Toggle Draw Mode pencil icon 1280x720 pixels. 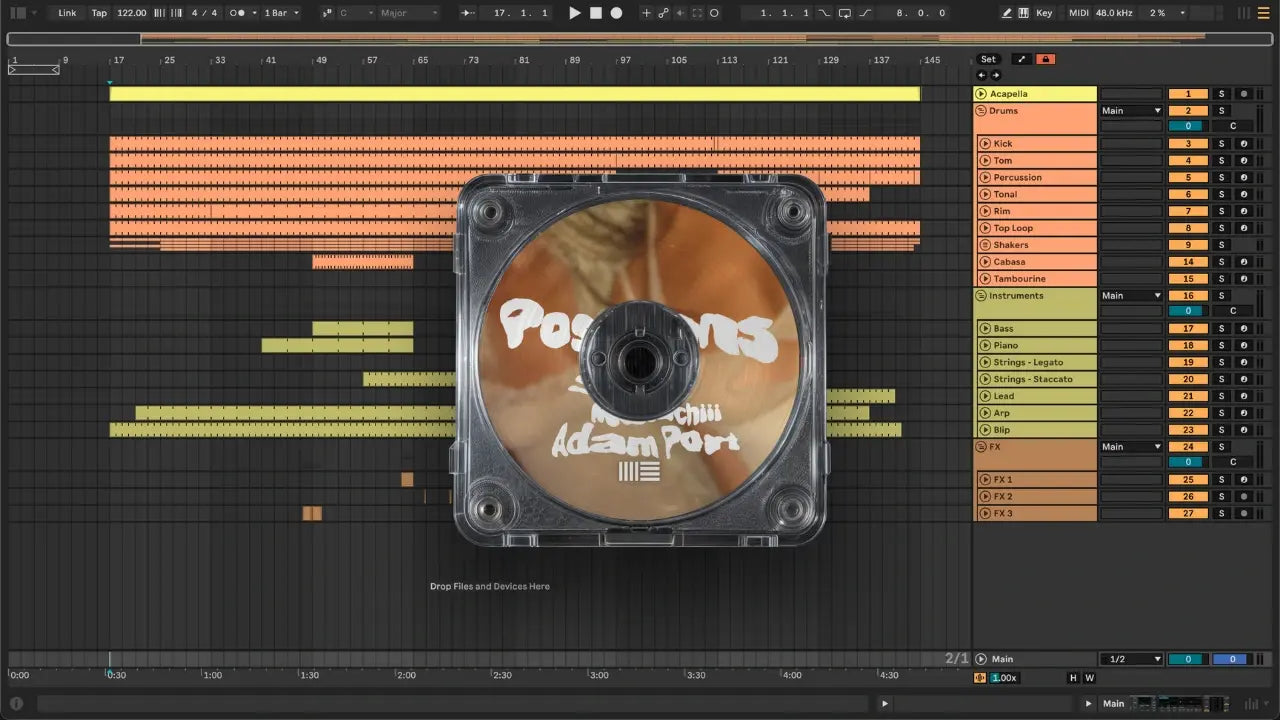click(1006, 13)
